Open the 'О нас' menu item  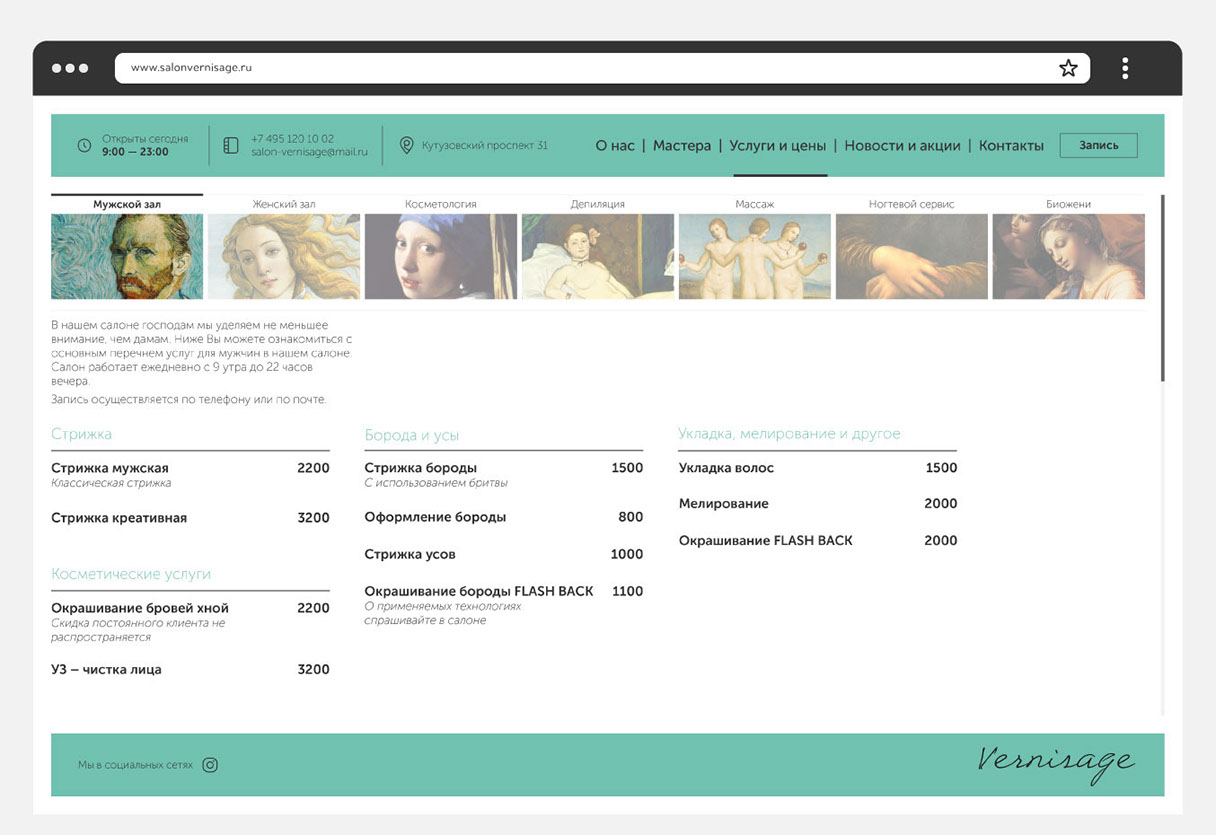pyautogui.click(x=615, y=146)
